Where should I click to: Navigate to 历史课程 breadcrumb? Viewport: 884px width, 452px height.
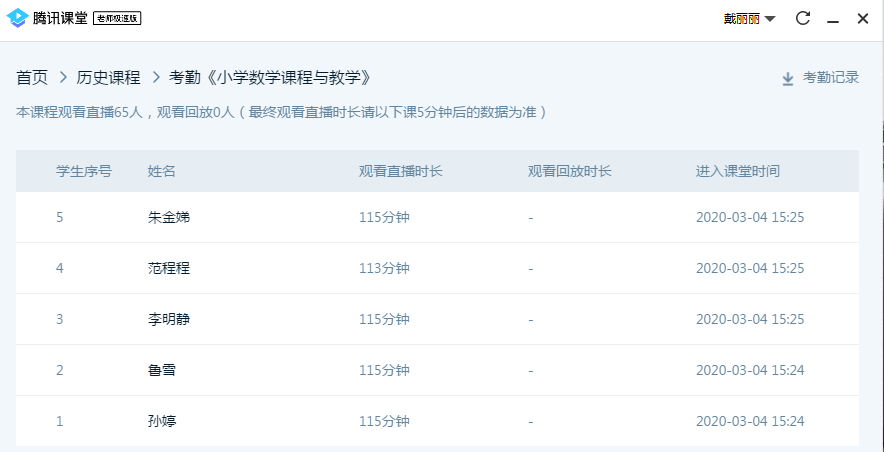click(108, 77)
